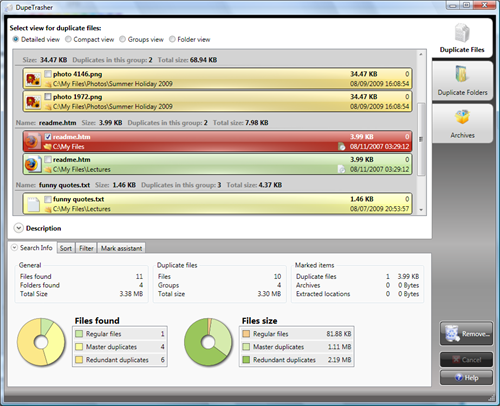Image resolution: width=500 pixels, height=406 pixels.
Task: Collapse the Search Info panel arrow
Action: 14,248
